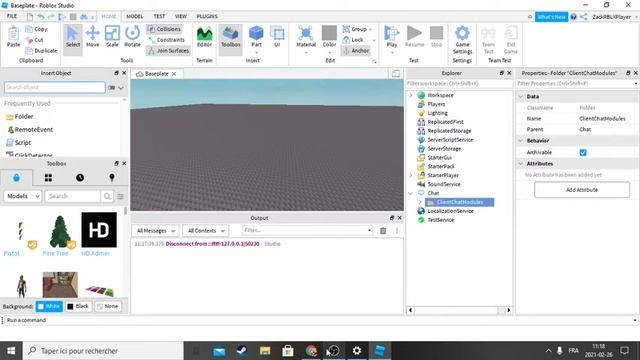640x360 pixels.
Task: Insert a RemoteEvent object
Action: pos(30,130)
